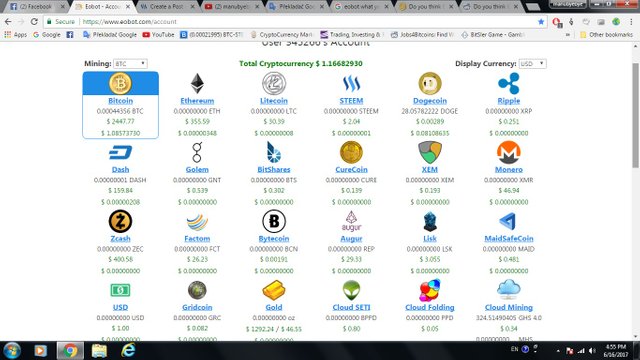
Task: Click the STEEM logo icon
Action: click(x=351, y=84)
